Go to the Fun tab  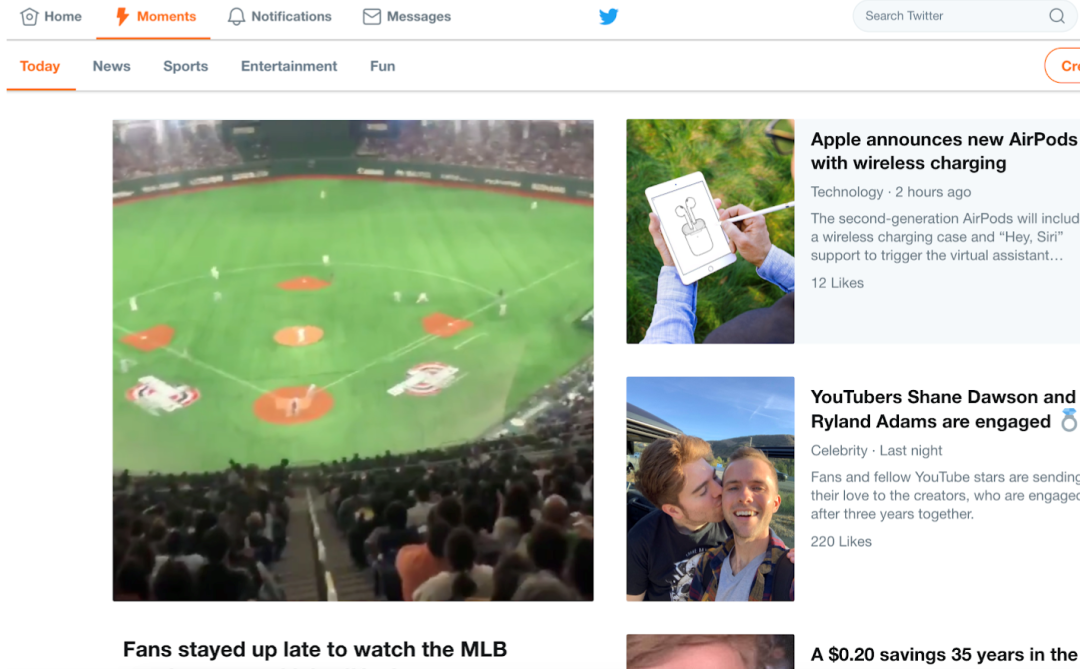coord(382,66)
